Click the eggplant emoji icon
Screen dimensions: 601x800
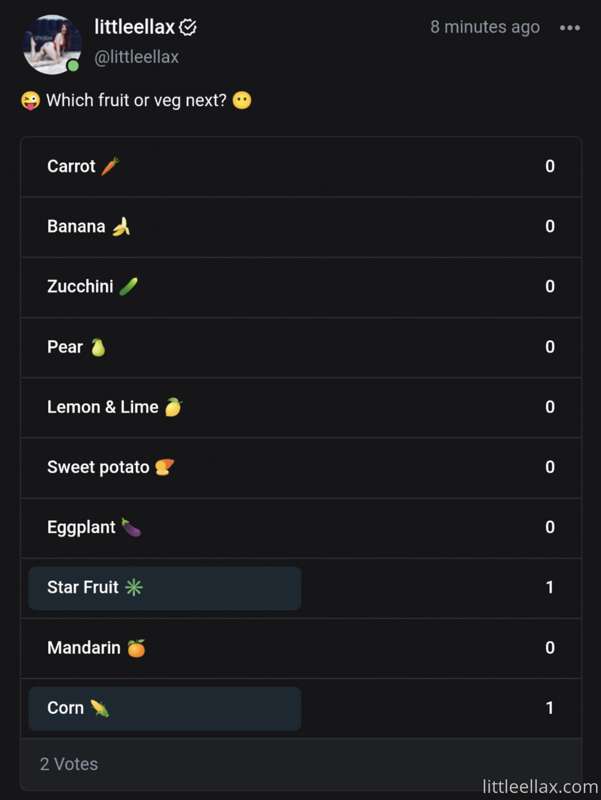coord(131,527)
